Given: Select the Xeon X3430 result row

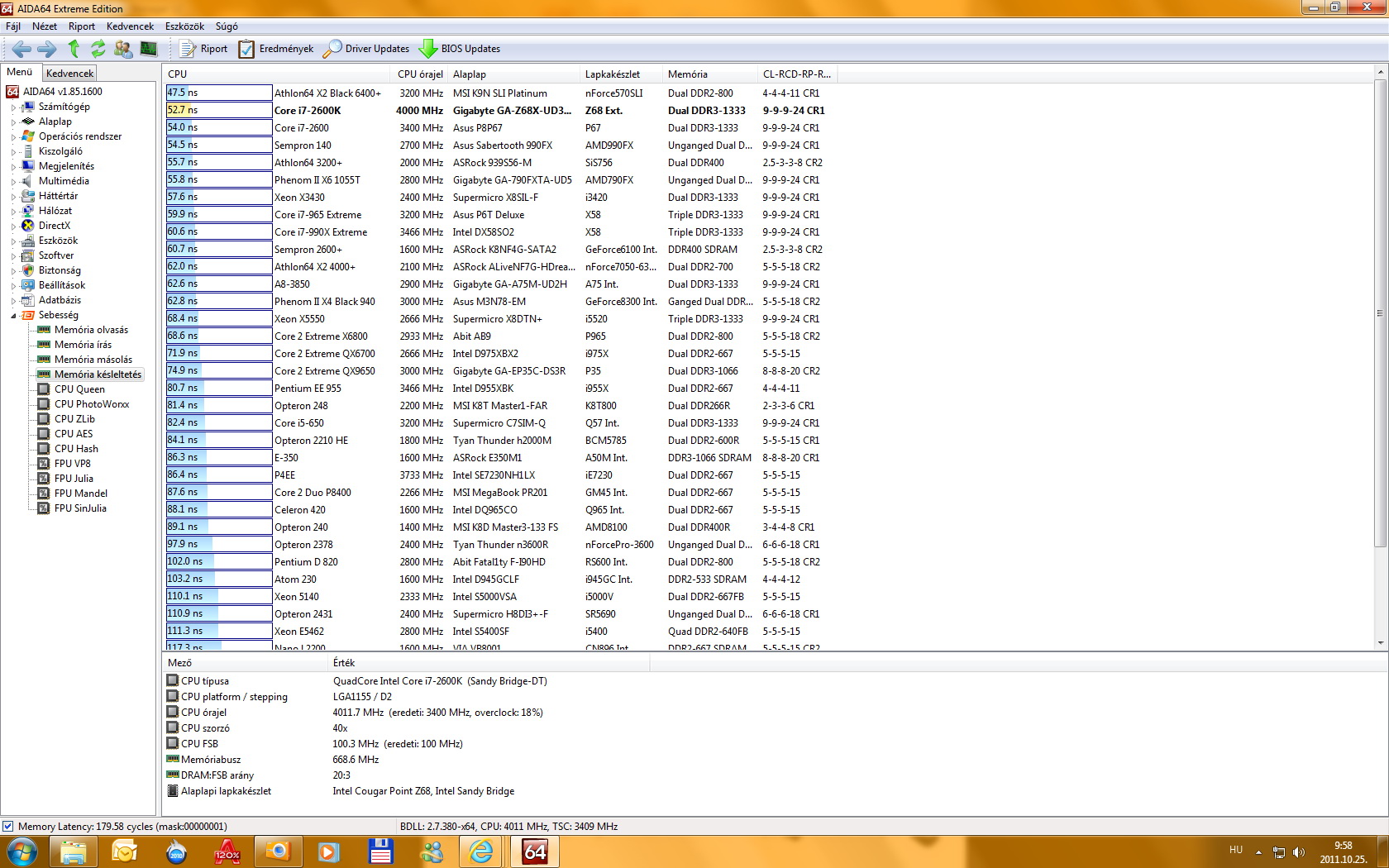Looking at the screenshot, I should click(x=502, y=197).
